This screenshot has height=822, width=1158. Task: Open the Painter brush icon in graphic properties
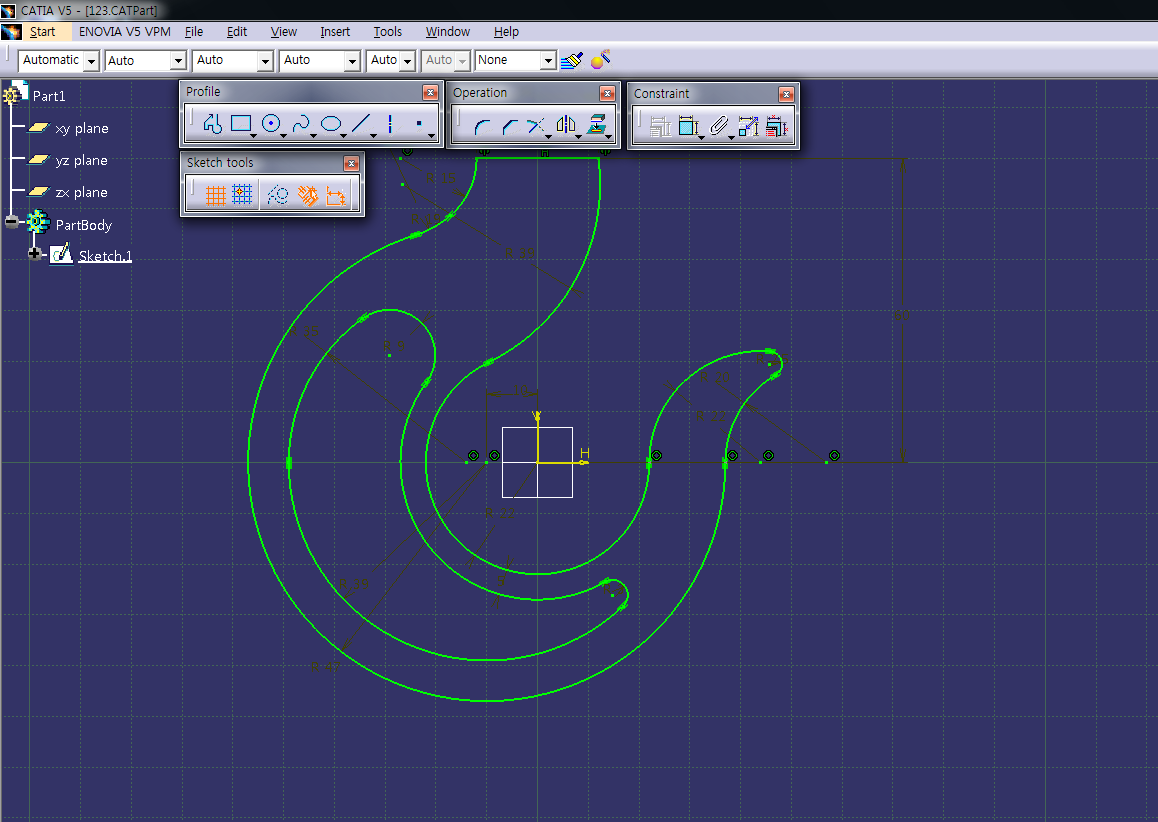pyautogui.click(x=571, y=61)
